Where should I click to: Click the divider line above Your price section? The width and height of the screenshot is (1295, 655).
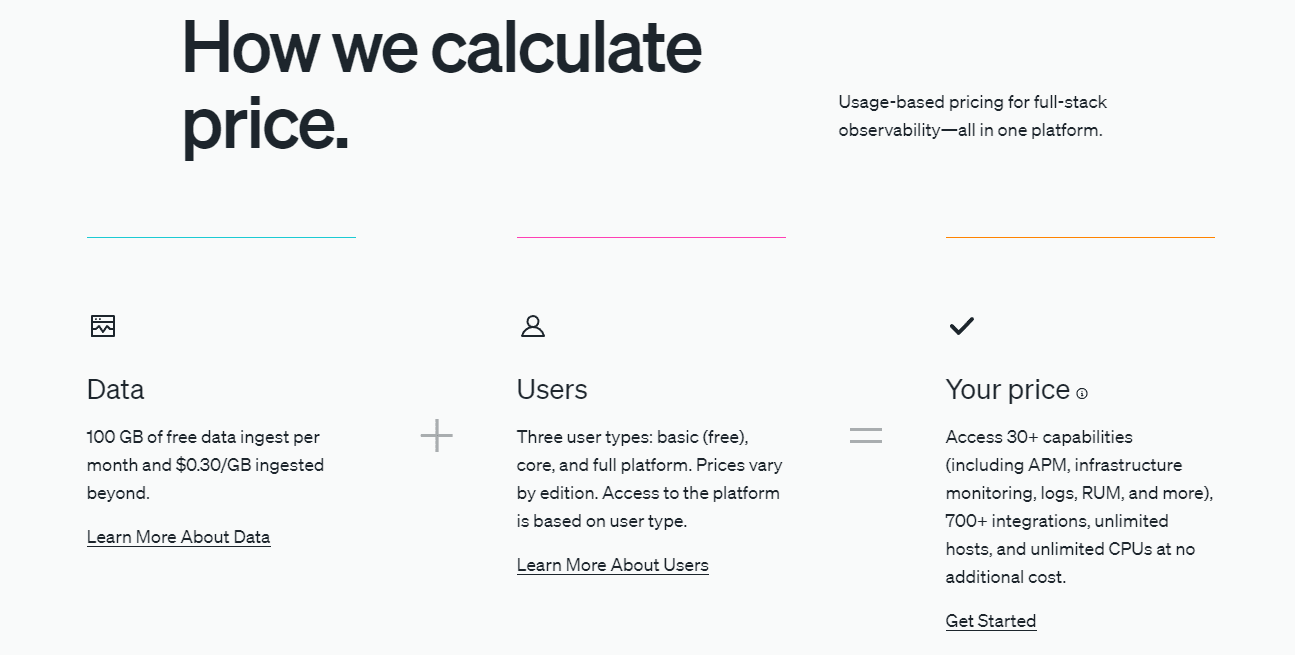(1080, 237)
